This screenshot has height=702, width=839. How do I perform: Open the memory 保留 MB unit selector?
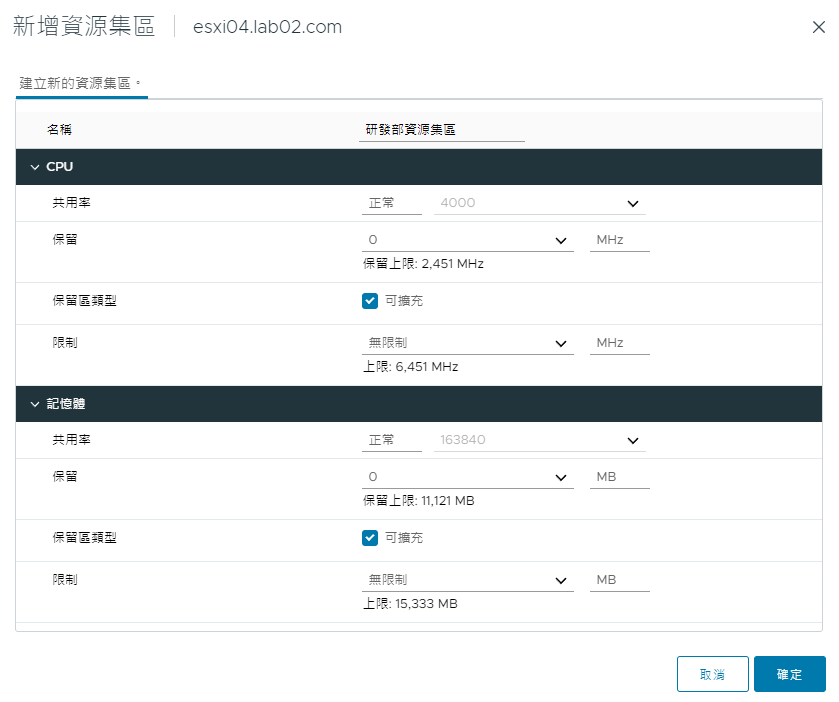[x=620, y=477]
